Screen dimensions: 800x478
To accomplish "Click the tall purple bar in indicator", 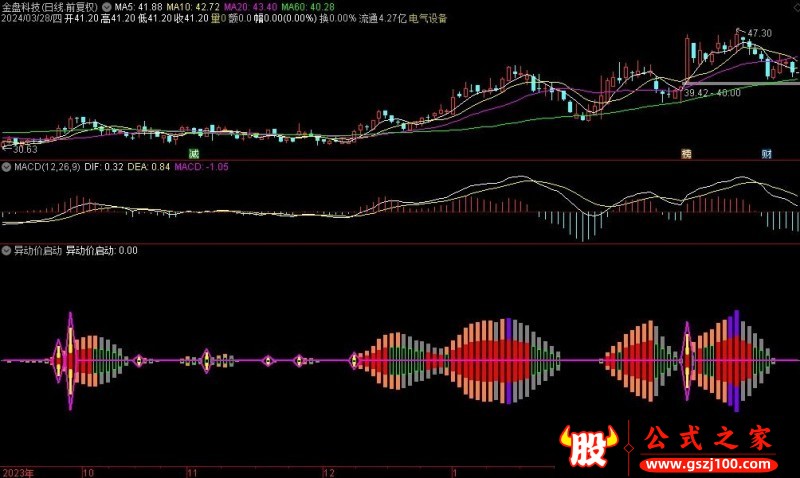I will click(736, 360).
